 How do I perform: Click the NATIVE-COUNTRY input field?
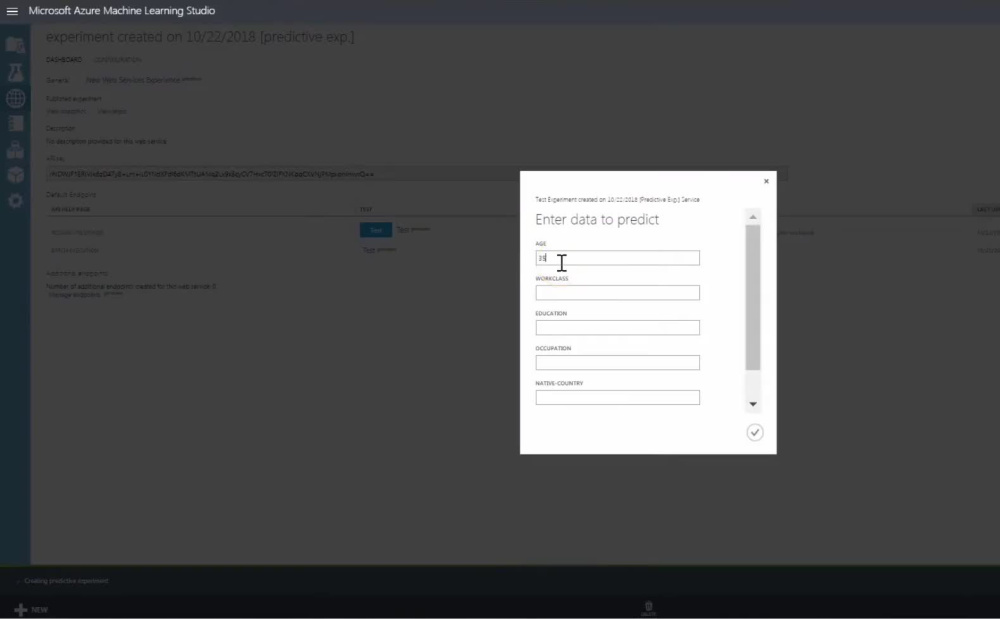(x=617, y=398)
